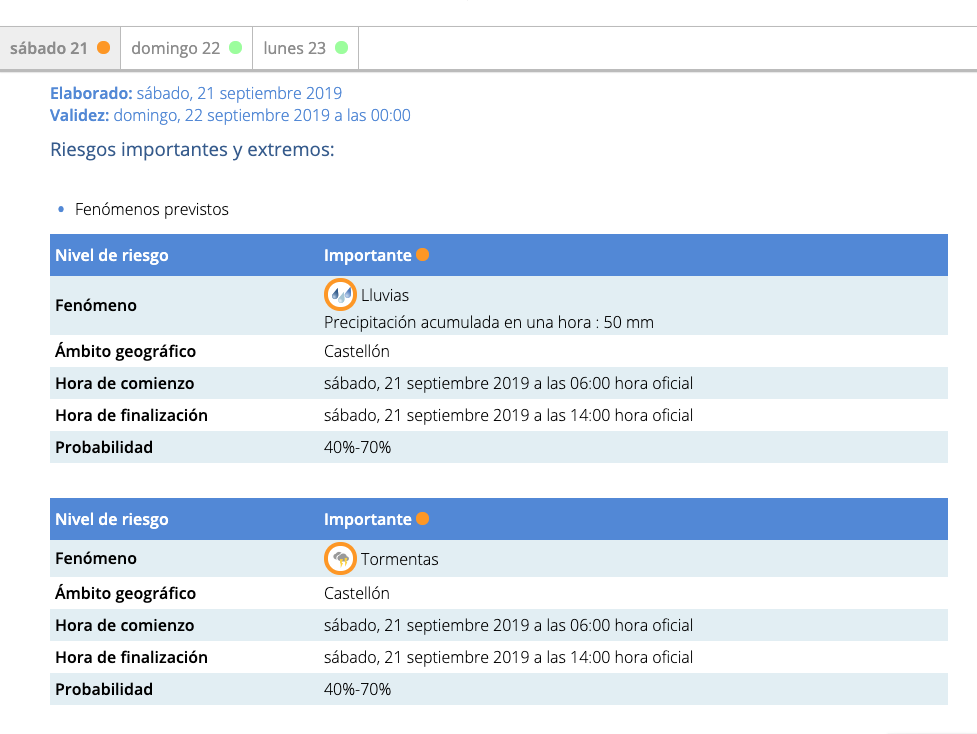Click the Validez date line

[230, 115]
